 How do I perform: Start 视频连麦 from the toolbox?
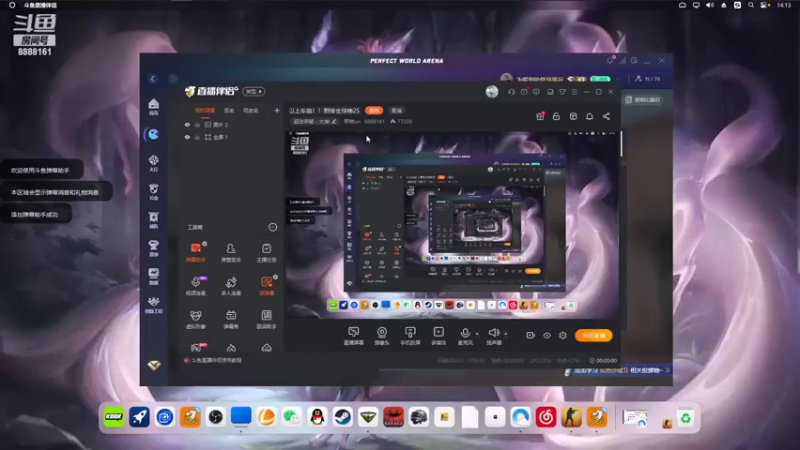(195, 286)
